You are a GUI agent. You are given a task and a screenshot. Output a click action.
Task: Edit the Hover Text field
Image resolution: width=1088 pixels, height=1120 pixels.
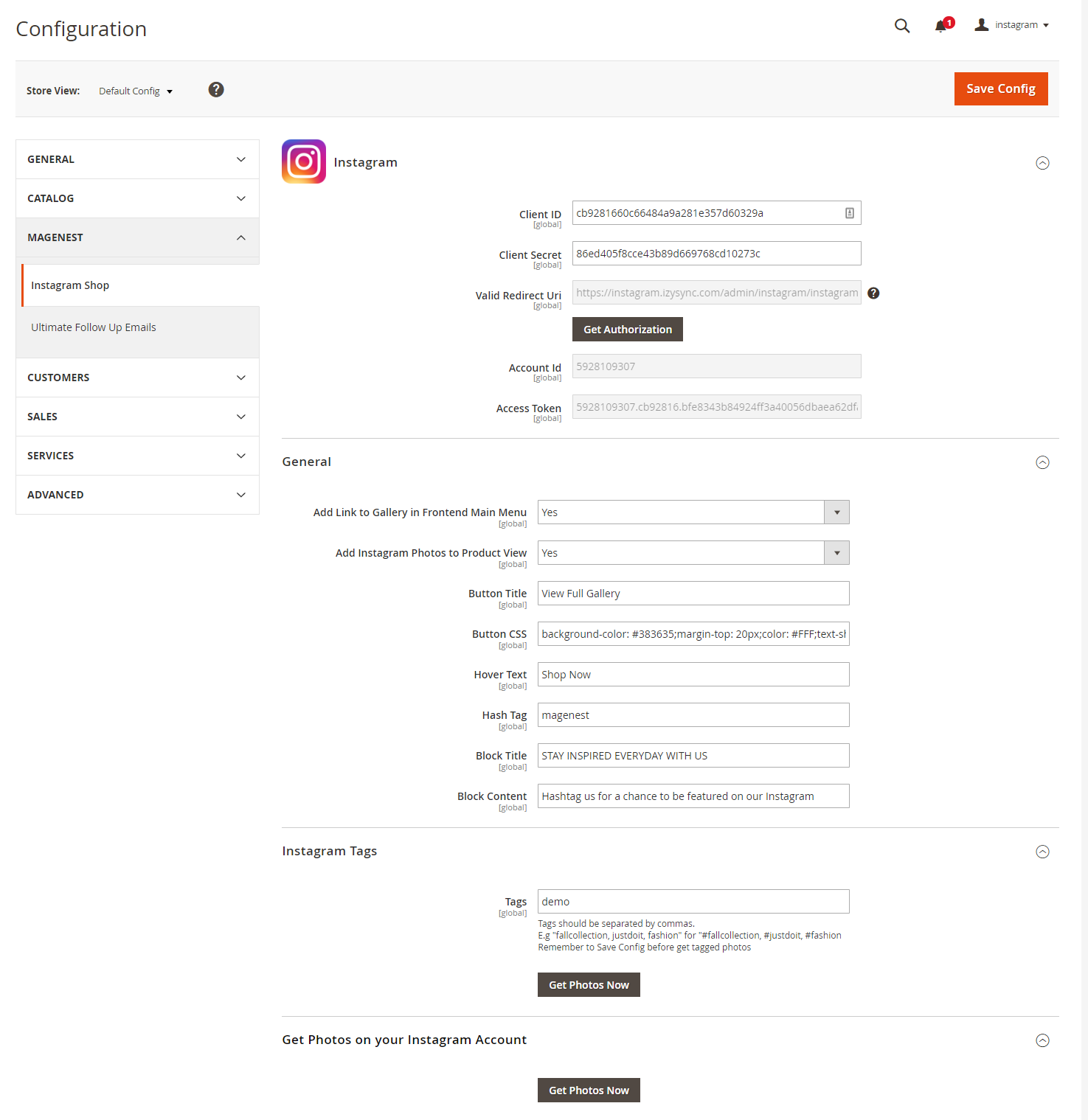tap(693, 675)
